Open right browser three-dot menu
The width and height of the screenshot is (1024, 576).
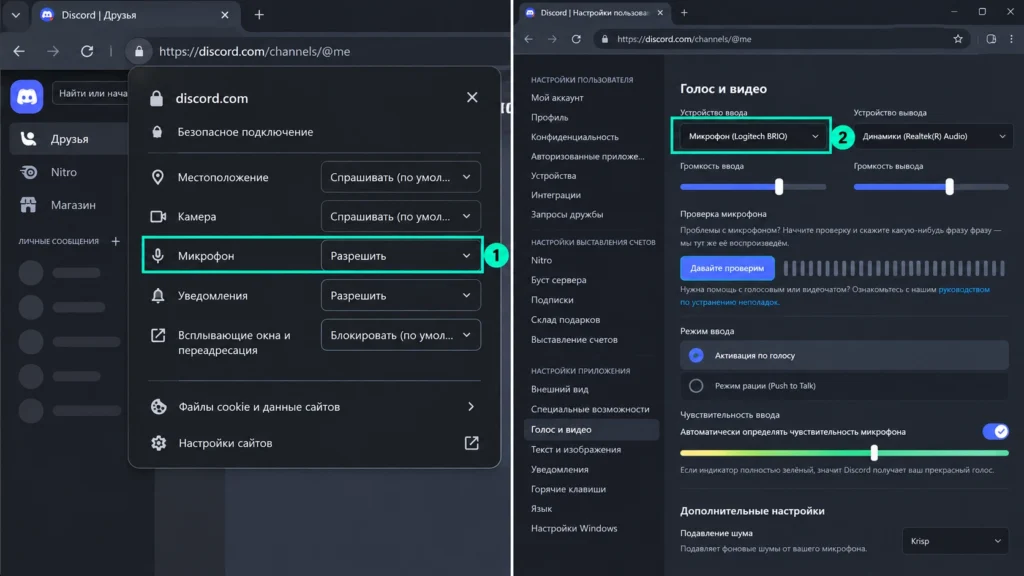[1012, 39]
